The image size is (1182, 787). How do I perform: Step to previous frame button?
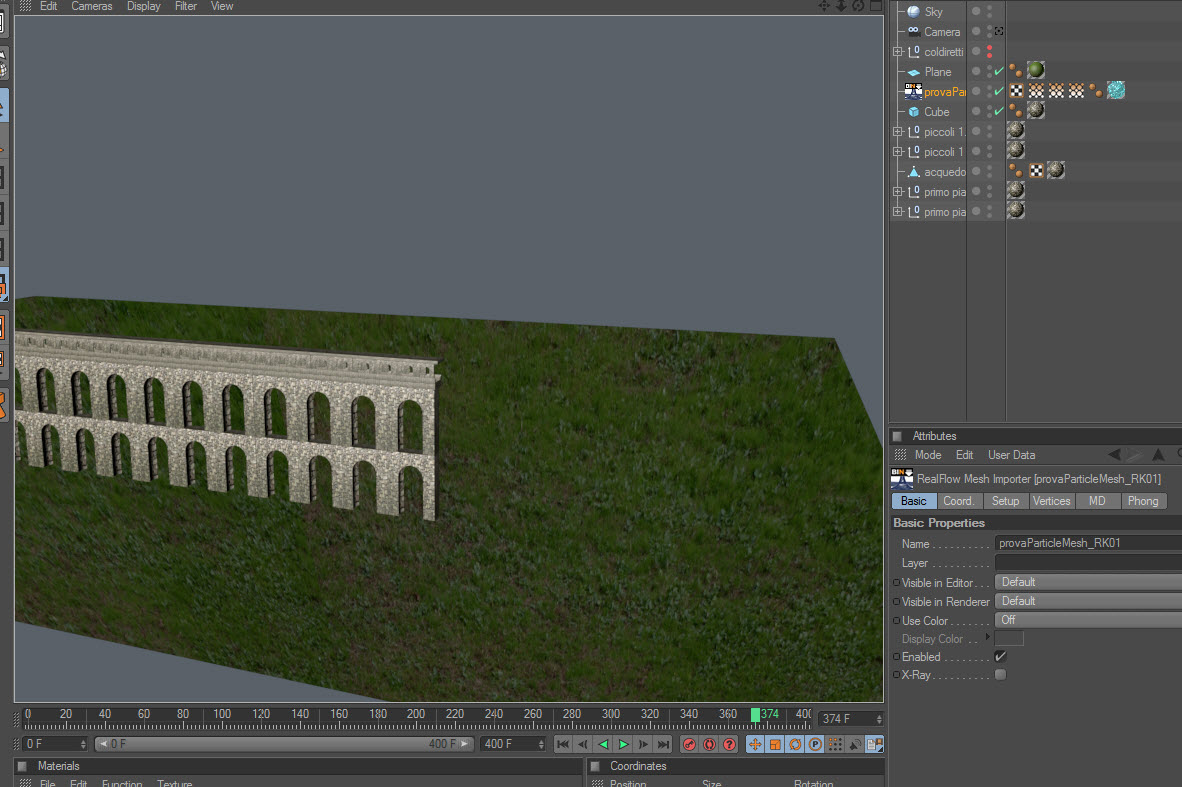tap(583, 744)
